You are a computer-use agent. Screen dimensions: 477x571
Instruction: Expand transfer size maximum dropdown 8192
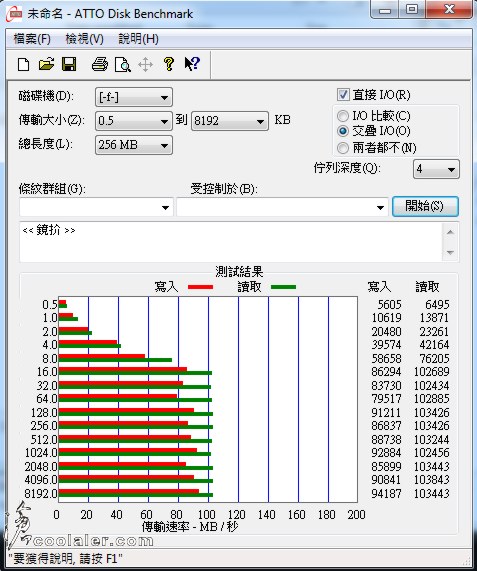coord(230,121)
